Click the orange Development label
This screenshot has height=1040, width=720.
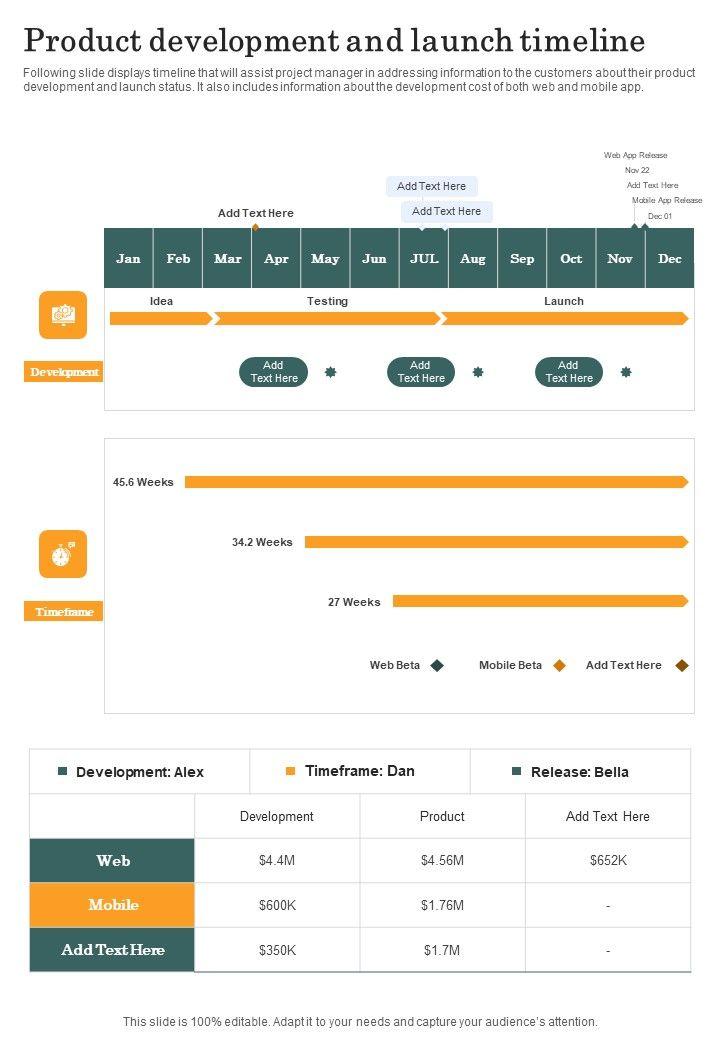[x=64, y=371]
